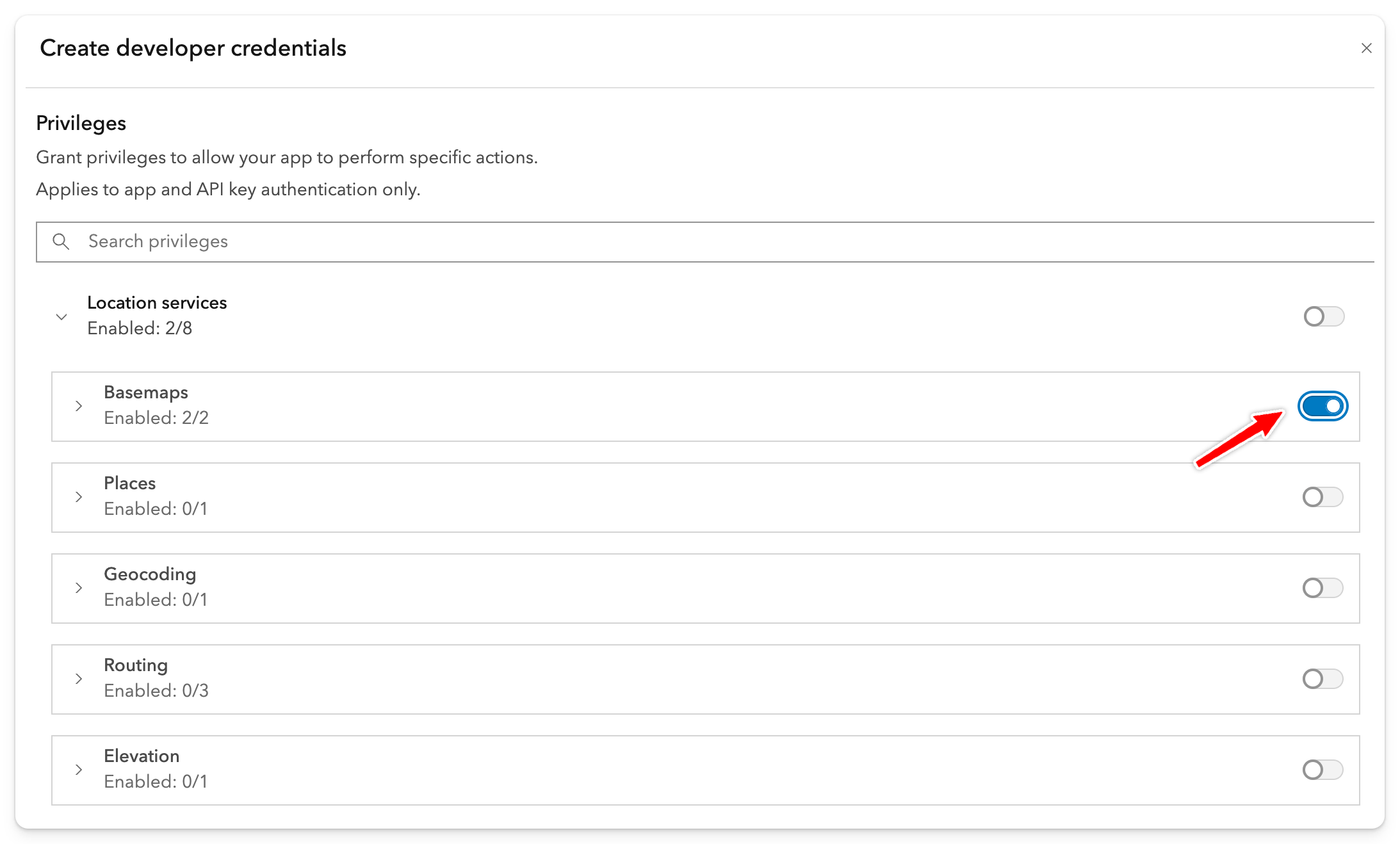Toggle all Location services privileges
1400x844 pixels.
click(1323, 316)
